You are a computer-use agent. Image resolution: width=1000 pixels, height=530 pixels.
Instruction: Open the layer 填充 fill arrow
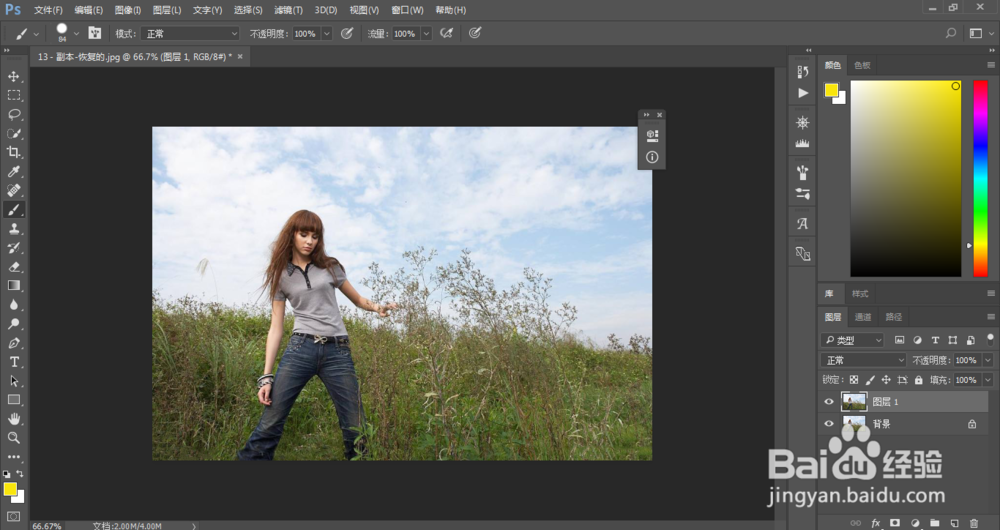(x=988, y=380)
